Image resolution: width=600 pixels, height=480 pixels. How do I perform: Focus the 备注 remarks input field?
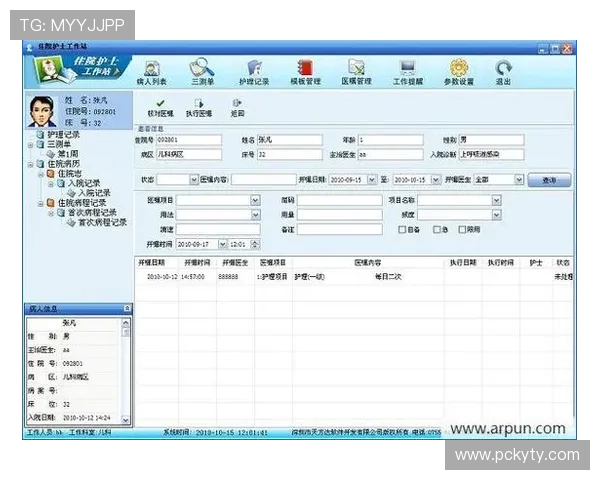pyautogui.click(x=340, y=229)
